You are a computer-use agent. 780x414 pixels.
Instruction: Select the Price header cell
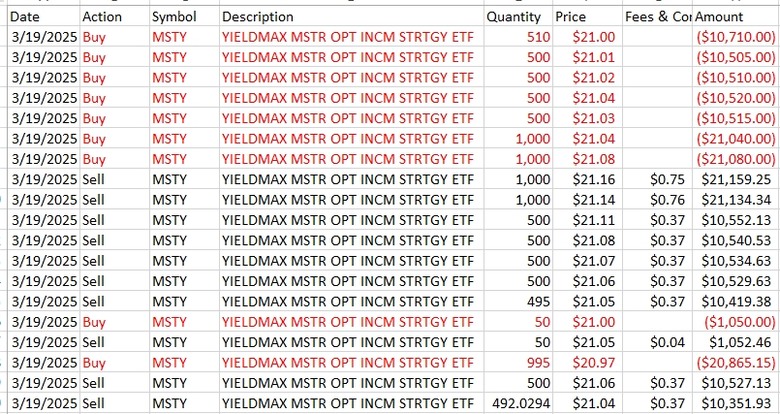click(587, 16)
